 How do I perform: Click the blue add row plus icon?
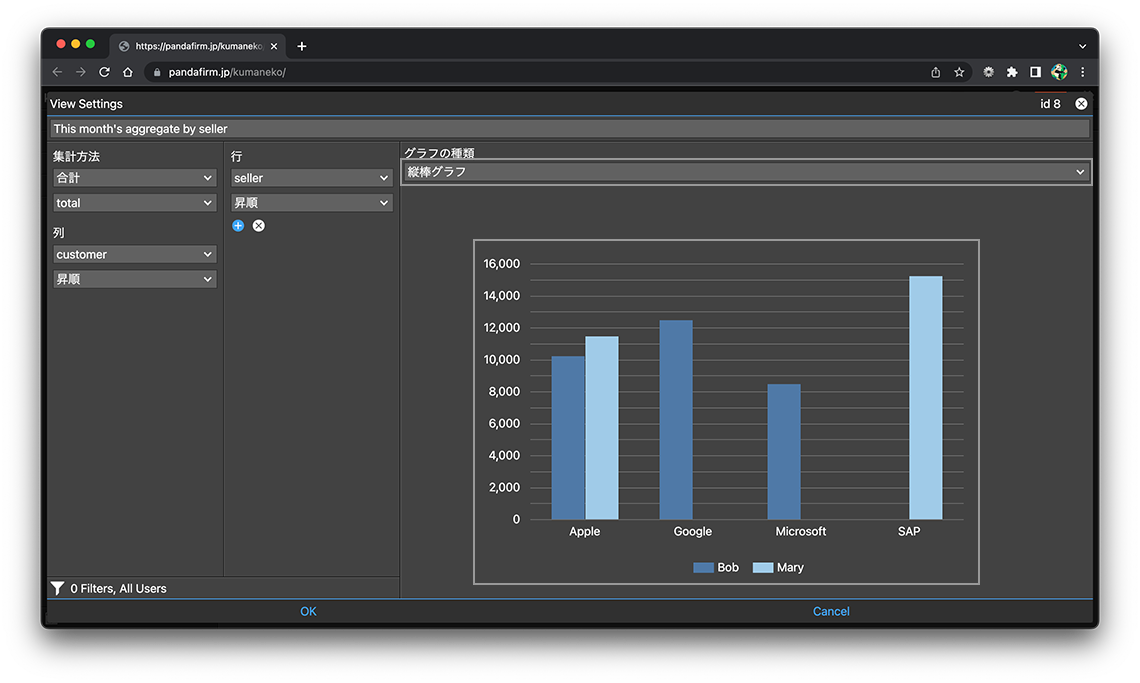[238, 226]
